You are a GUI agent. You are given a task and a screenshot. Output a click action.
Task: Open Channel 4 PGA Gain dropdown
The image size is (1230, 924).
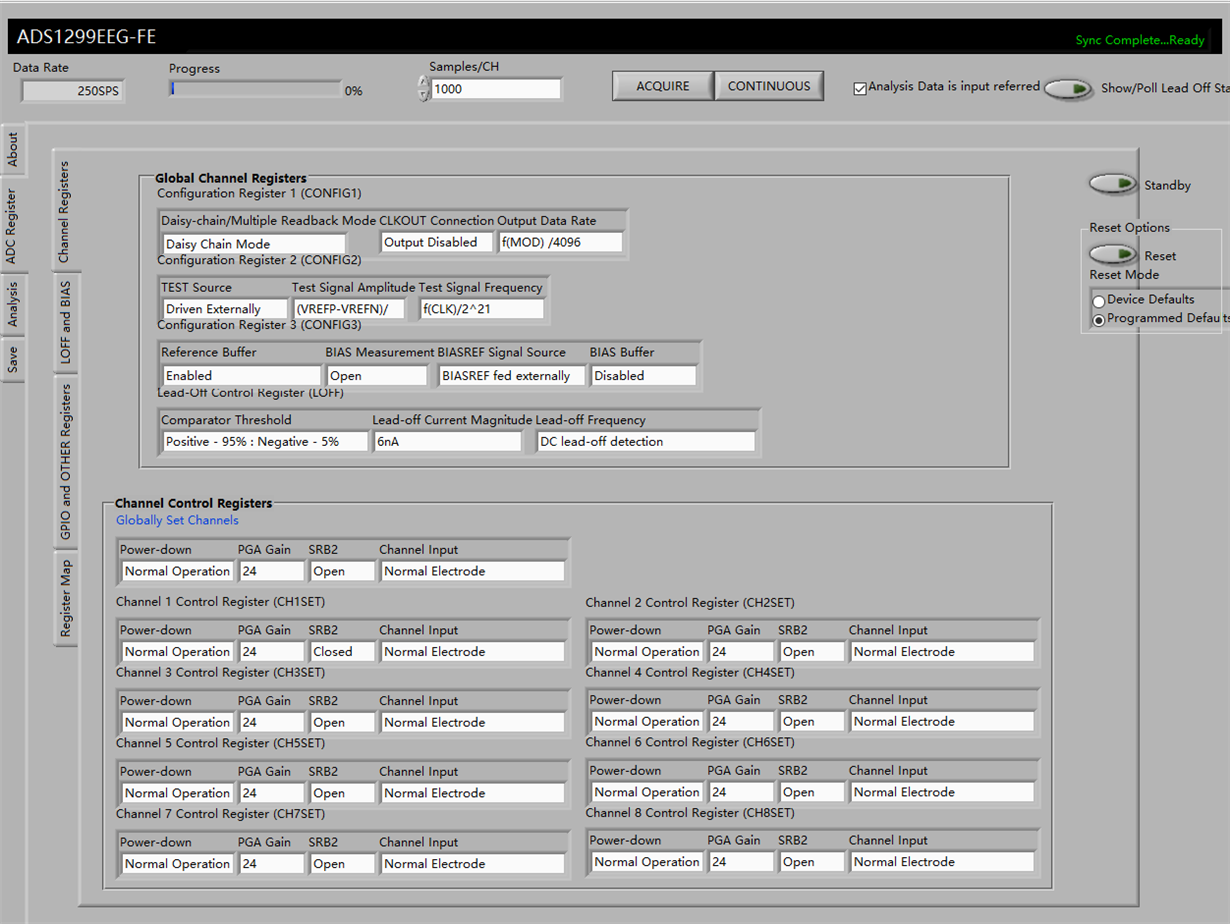coord(741,721)
